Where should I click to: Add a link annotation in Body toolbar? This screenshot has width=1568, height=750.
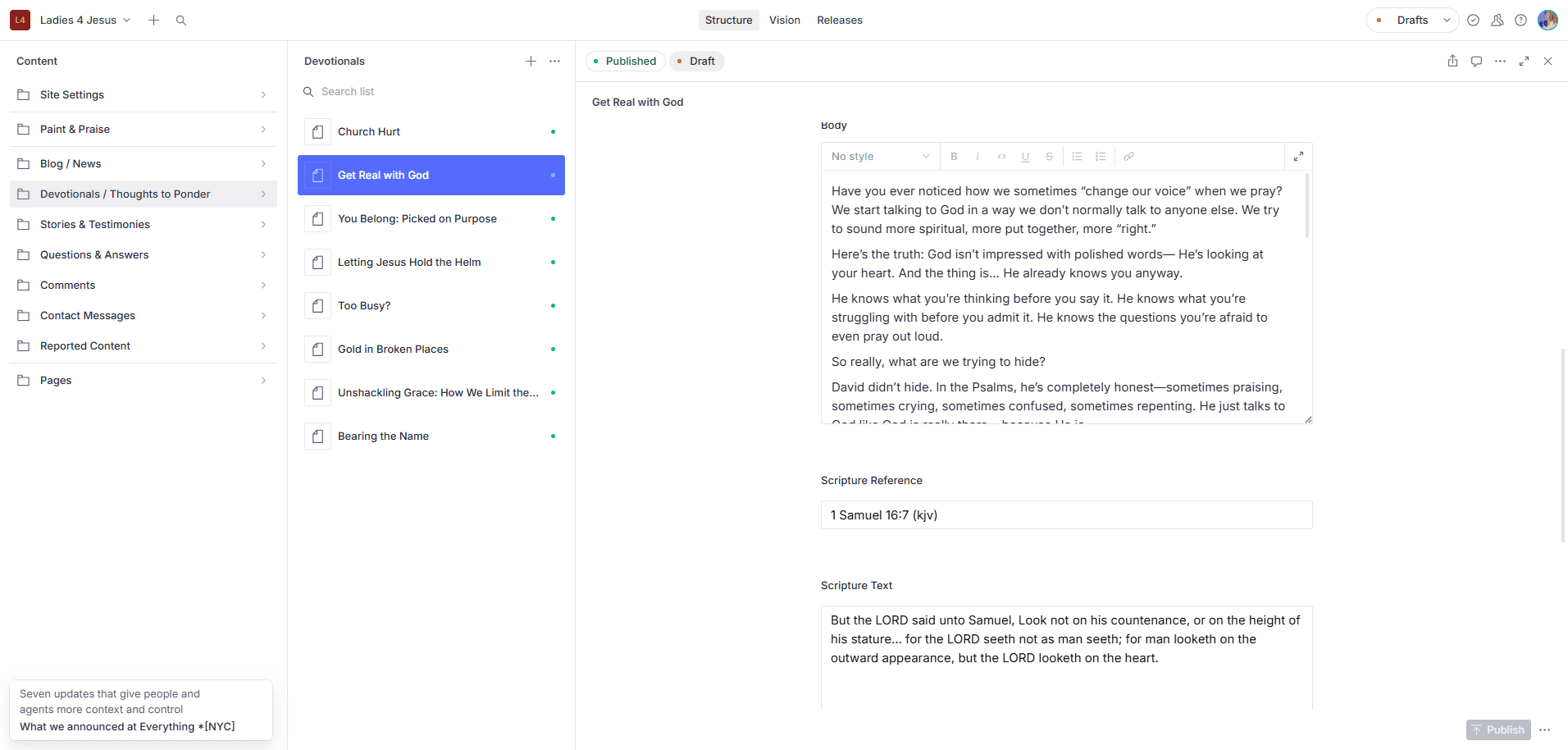click(x=1128, y=157)
